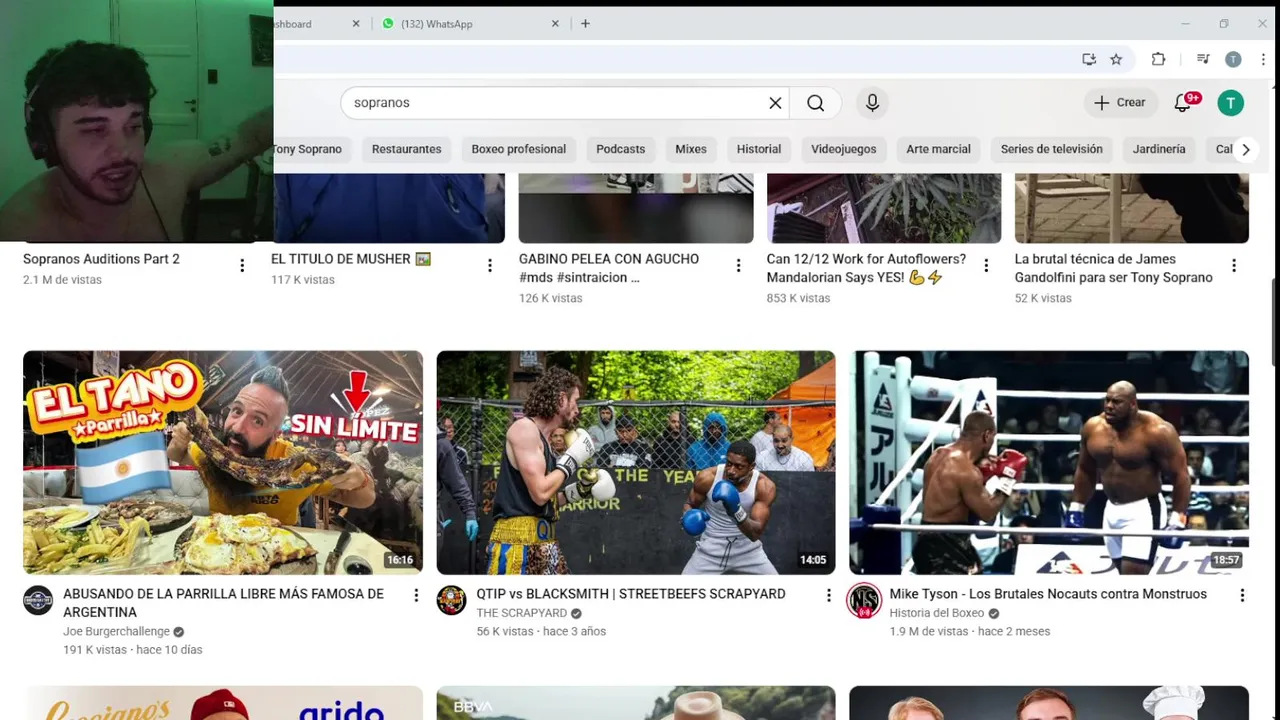Open media controls icon in Chrome toolbar
This screenshot has height=720, width=1280.
1203,59
